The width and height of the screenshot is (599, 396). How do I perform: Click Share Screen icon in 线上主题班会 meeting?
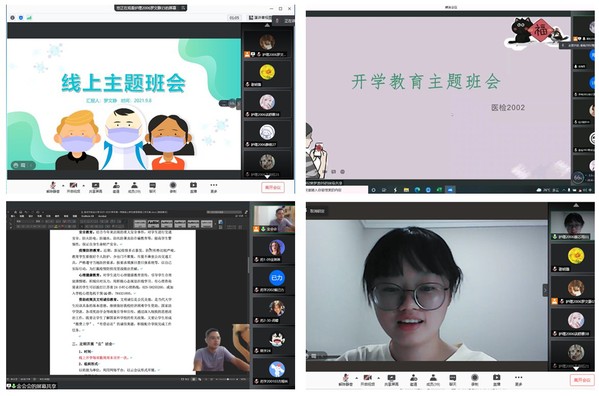(x=95, y=187)
